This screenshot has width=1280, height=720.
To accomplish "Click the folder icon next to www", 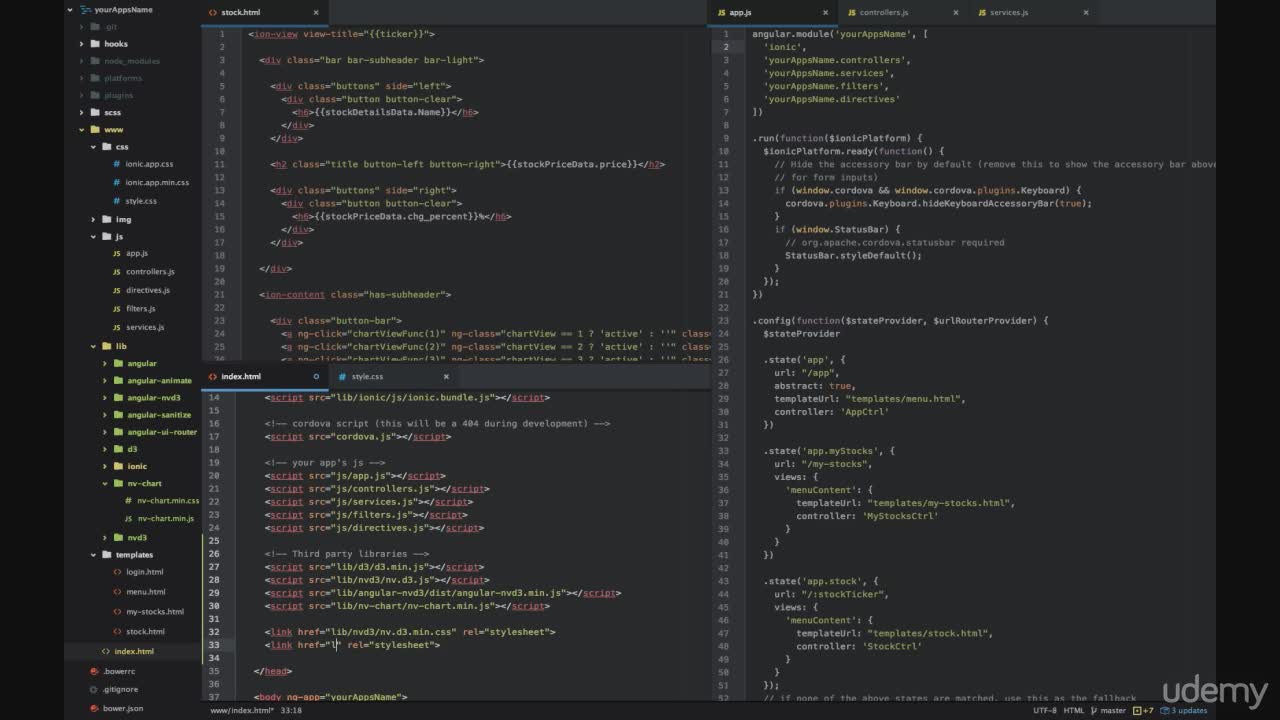I will click(94, 129).
